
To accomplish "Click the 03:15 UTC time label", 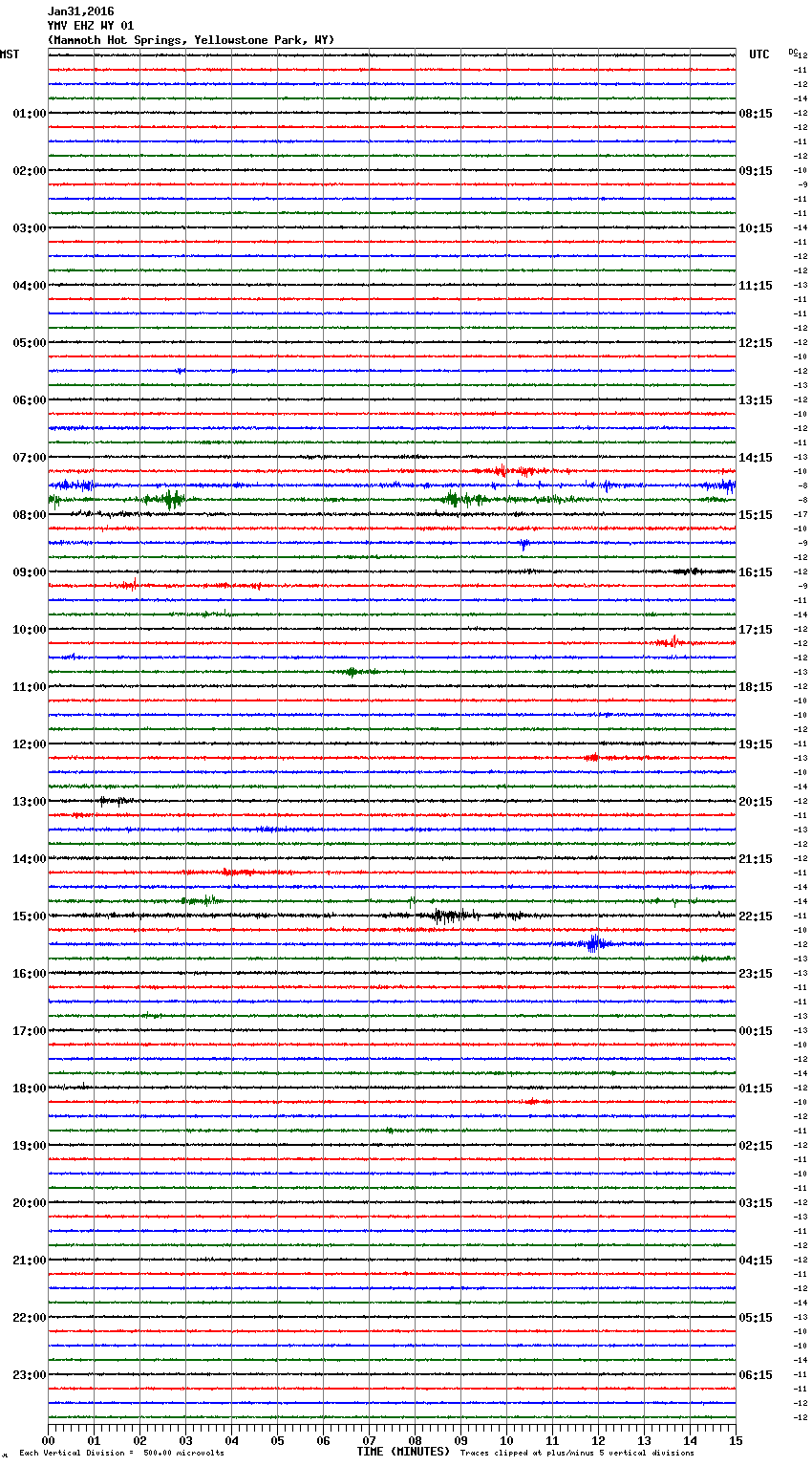I will pos(756,1203).
